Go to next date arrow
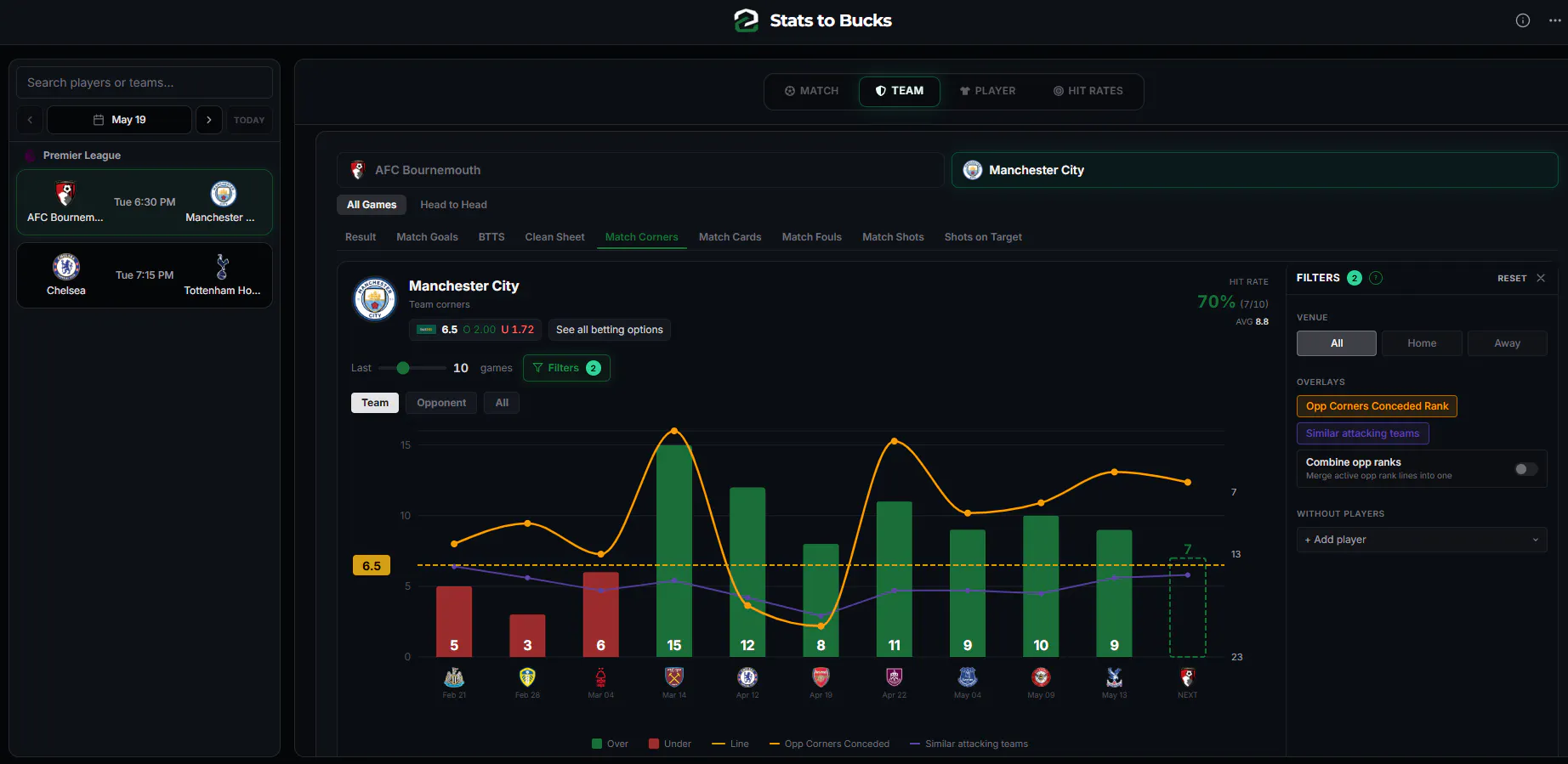The height and width of the screenshot is (764, 1568). coord(209,120)
